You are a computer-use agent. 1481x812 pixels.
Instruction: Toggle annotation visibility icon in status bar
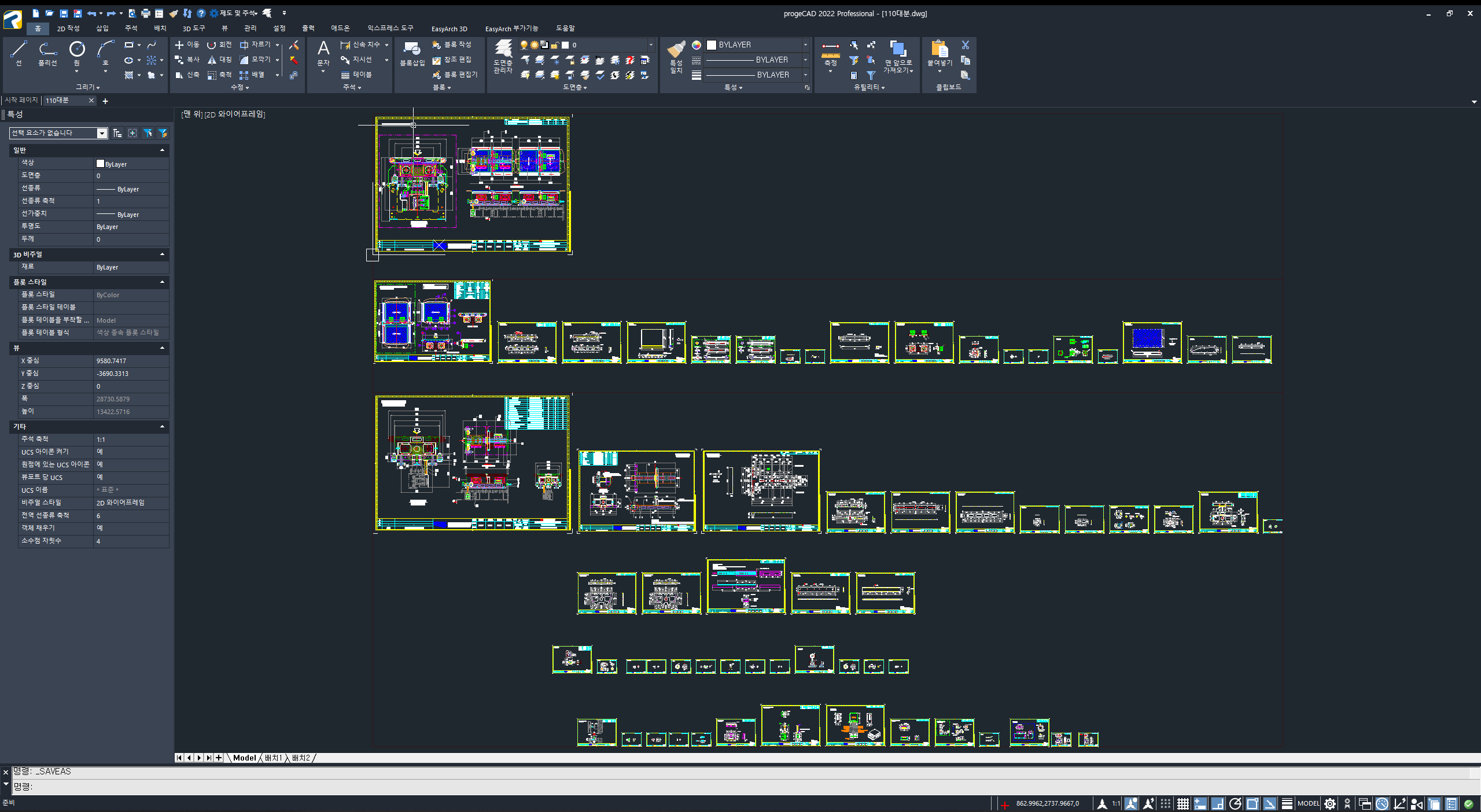click(x=1131, y=803)
